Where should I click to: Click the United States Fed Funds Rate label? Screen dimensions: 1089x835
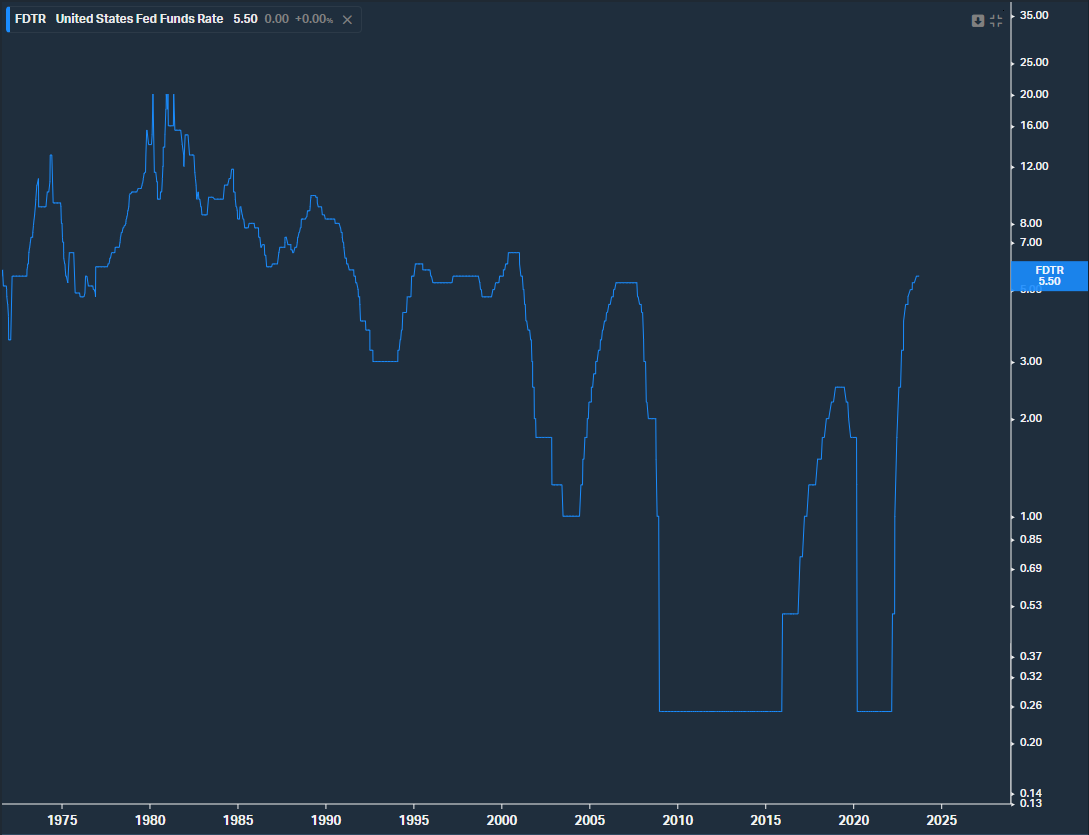139,19
